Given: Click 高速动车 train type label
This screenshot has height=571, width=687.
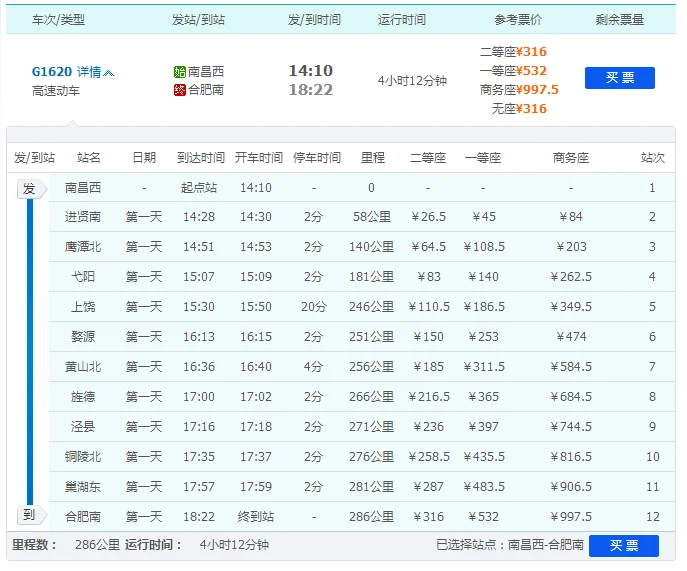Looking at the screenshot, I should (56, 91).
